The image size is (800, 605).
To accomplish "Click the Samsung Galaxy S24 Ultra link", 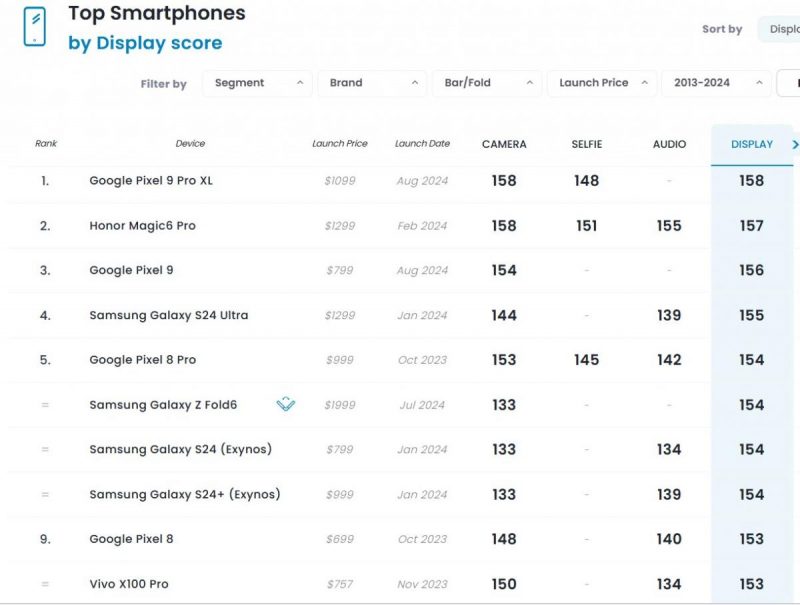I will coord(168,315).
